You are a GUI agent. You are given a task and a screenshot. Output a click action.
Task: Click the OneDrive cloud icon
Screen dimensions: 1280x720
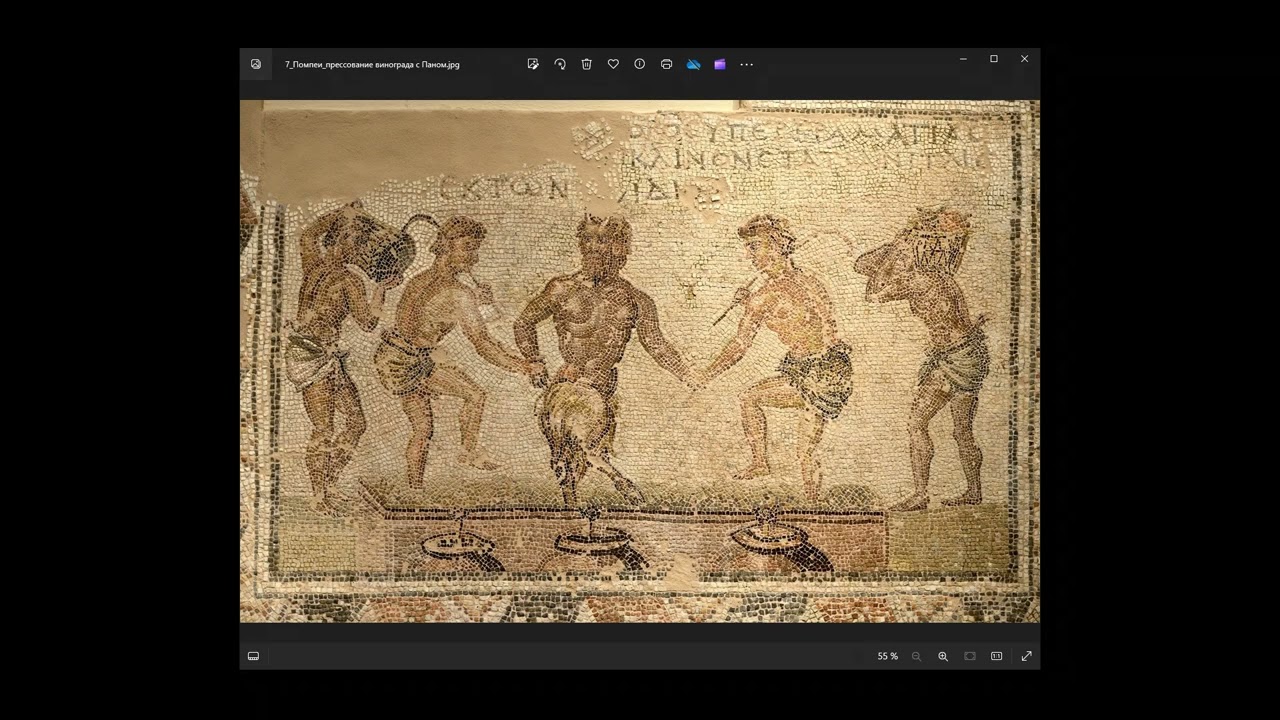pos(693,64)
